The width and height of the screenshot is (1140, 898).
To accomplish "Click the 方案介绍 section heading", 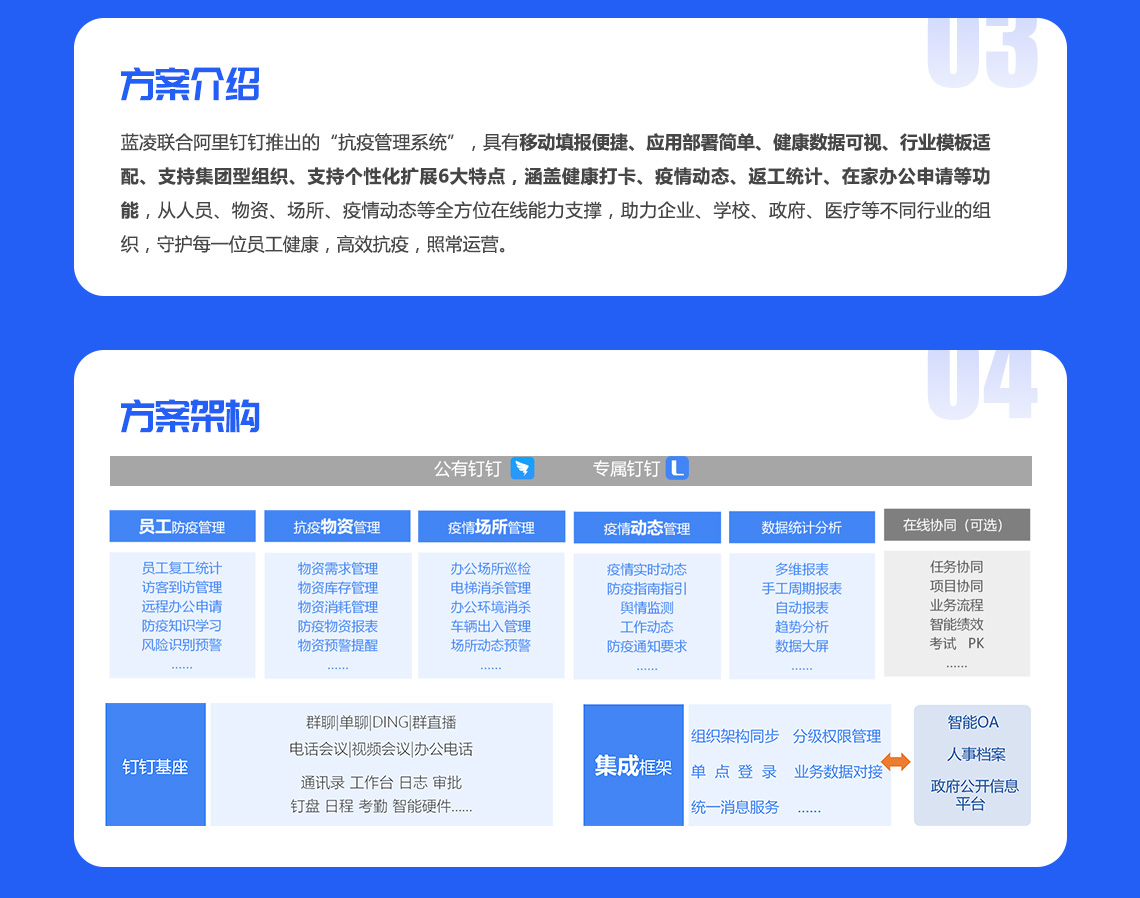I will coord(190,84).
